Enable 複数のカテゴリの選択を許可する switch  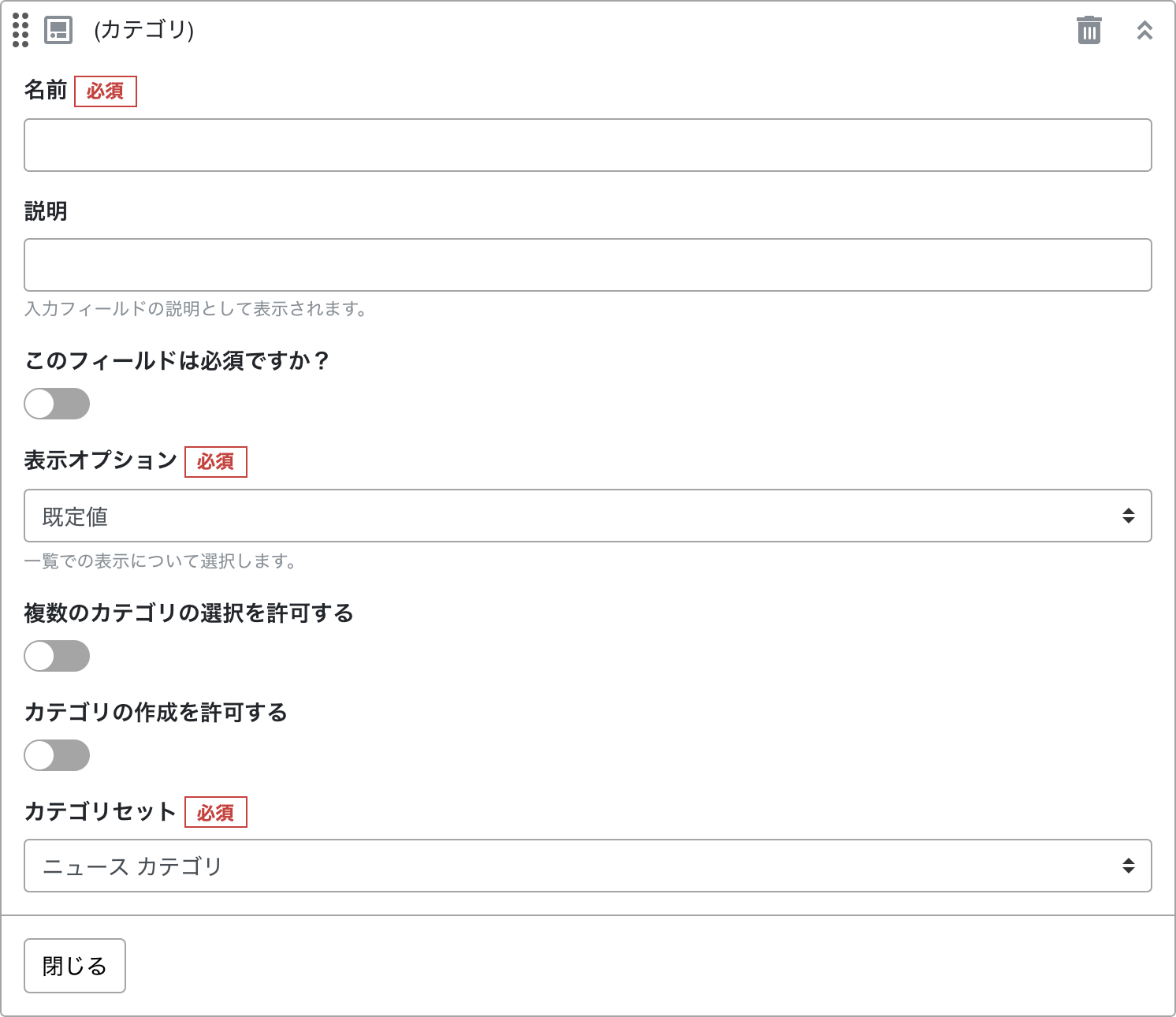click(x=57, y=656)
